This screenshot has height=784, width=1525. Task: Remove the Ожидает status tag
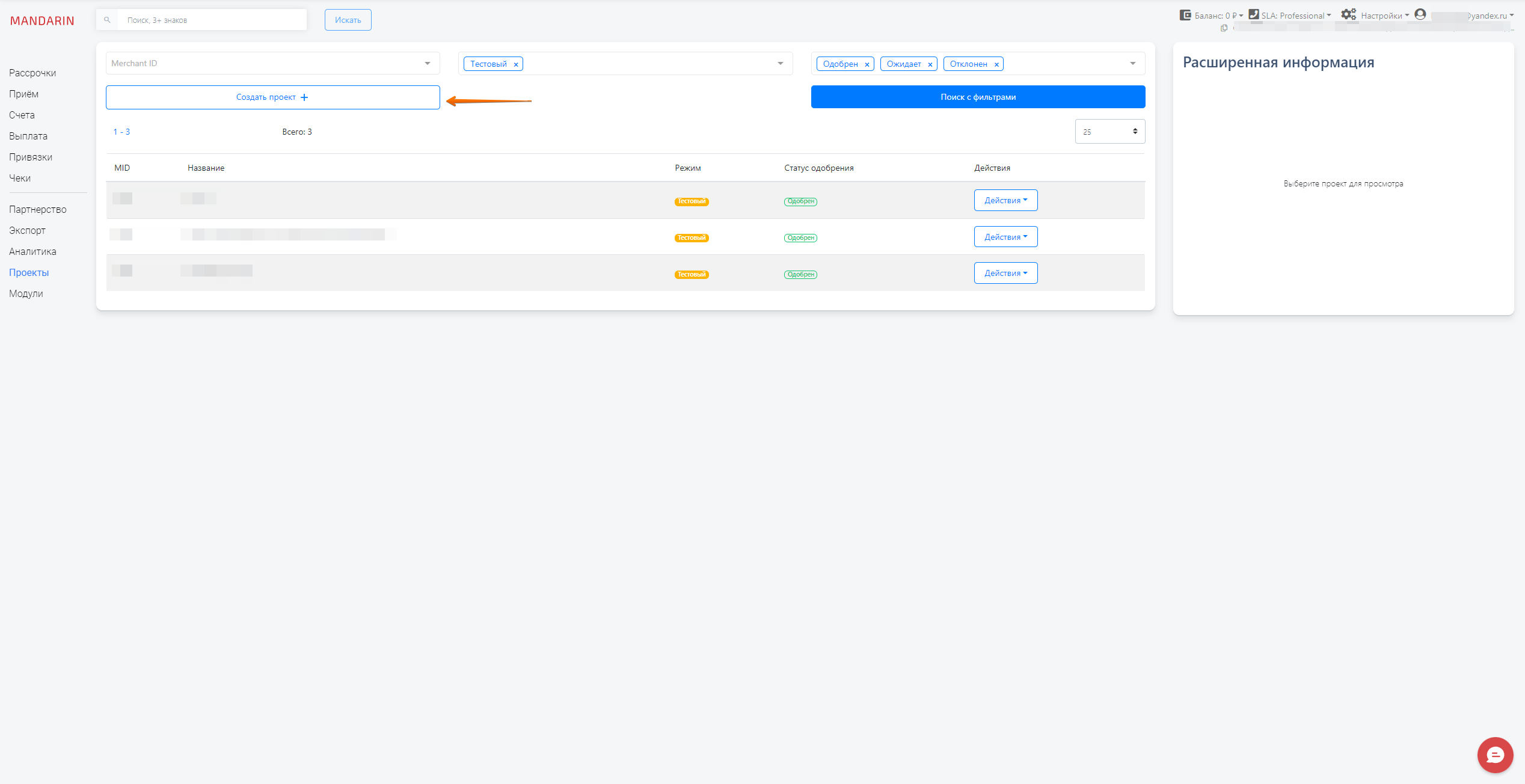click(930, 64)
